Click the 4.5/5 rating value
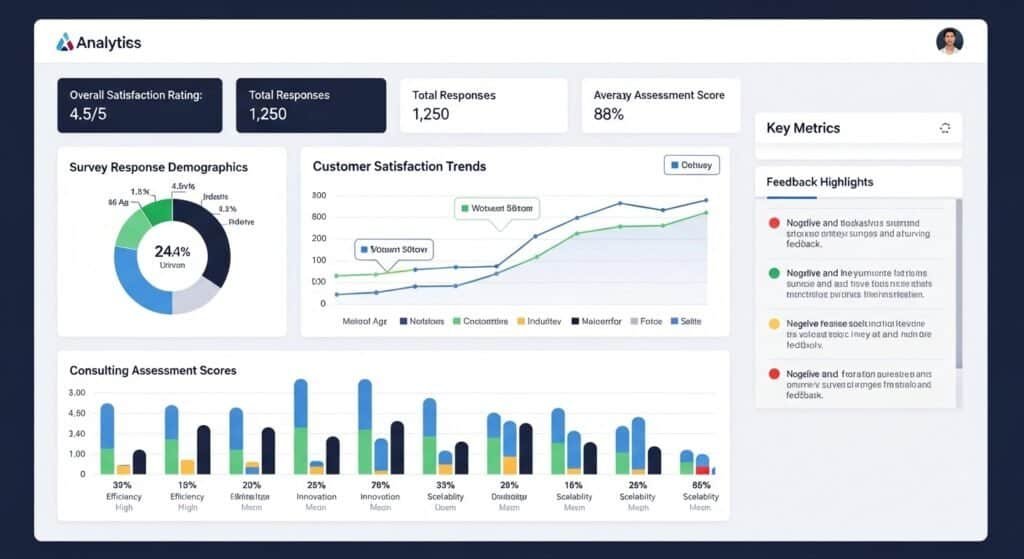 tap(88, 114)
